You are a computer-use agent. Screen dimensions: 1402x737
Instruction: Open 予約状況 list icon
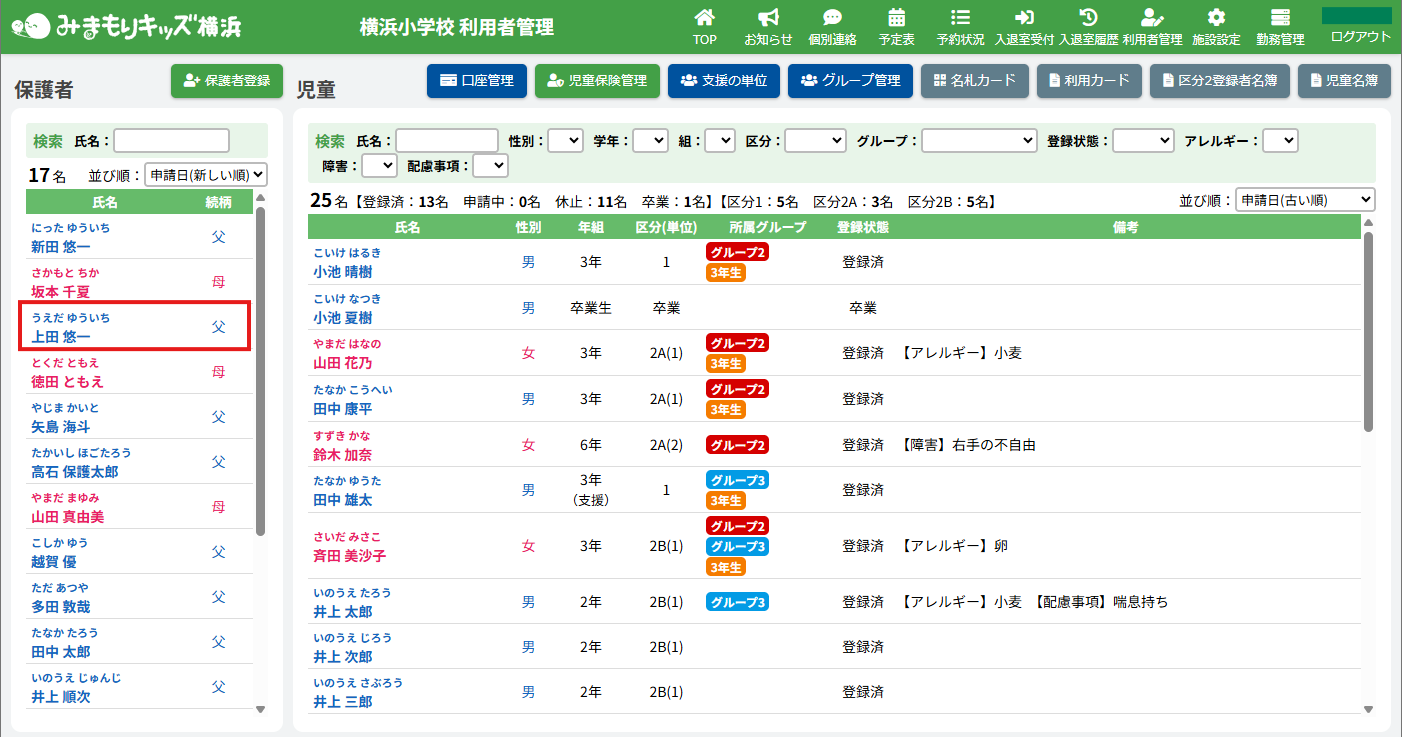[960, 18]
